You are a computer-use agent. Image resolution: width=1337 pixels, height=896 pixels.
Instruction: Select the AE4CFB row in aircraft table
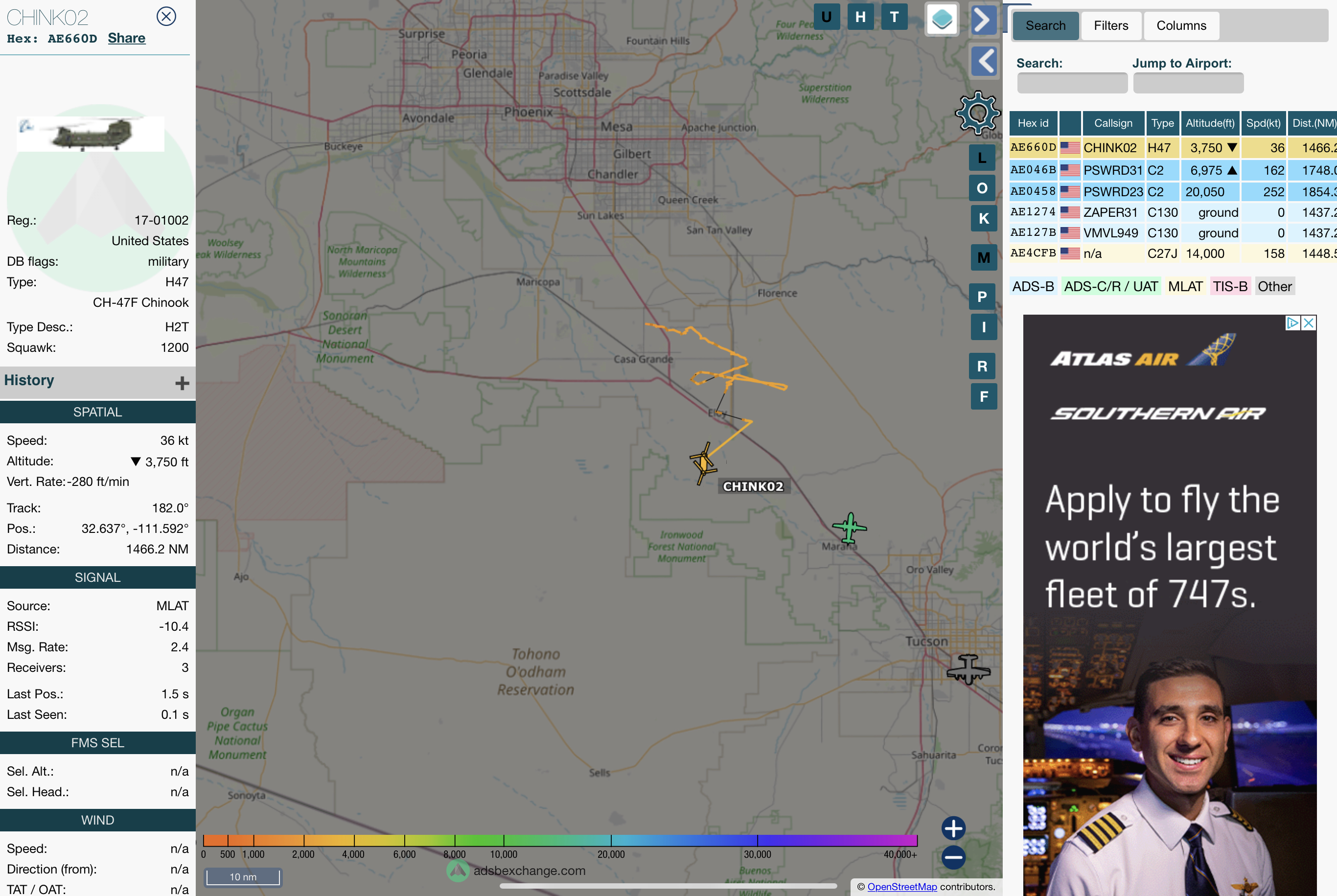1173,253
